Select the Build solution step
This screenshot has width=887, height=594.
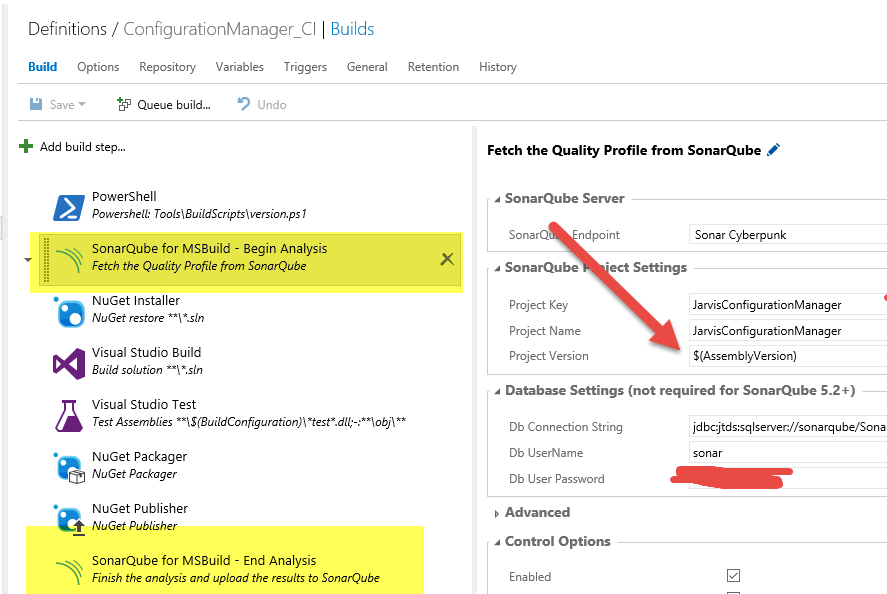147,361
